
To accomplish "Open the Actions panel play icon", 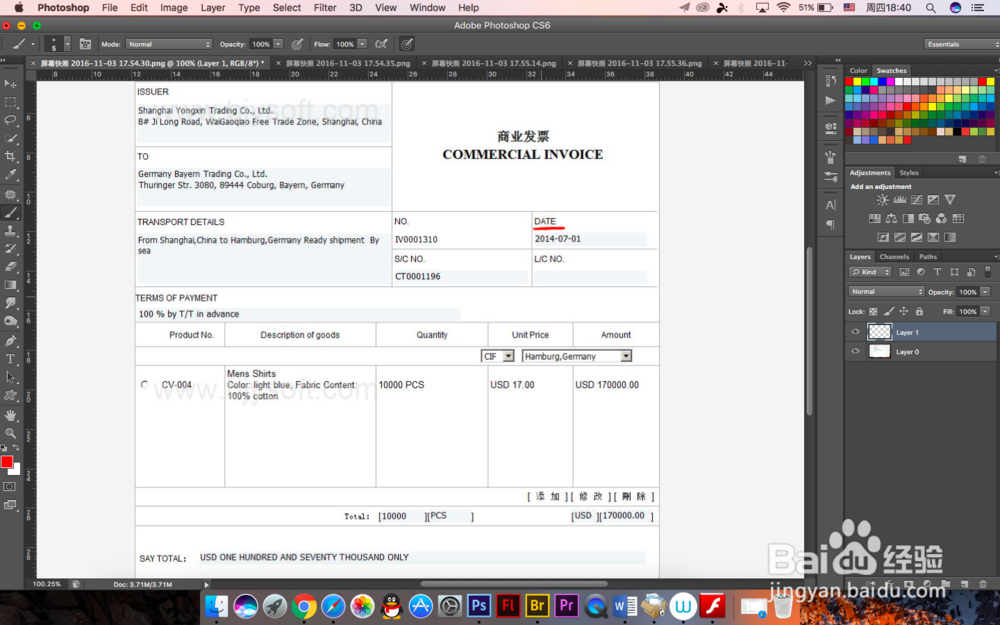I will (x=830, y=100).
